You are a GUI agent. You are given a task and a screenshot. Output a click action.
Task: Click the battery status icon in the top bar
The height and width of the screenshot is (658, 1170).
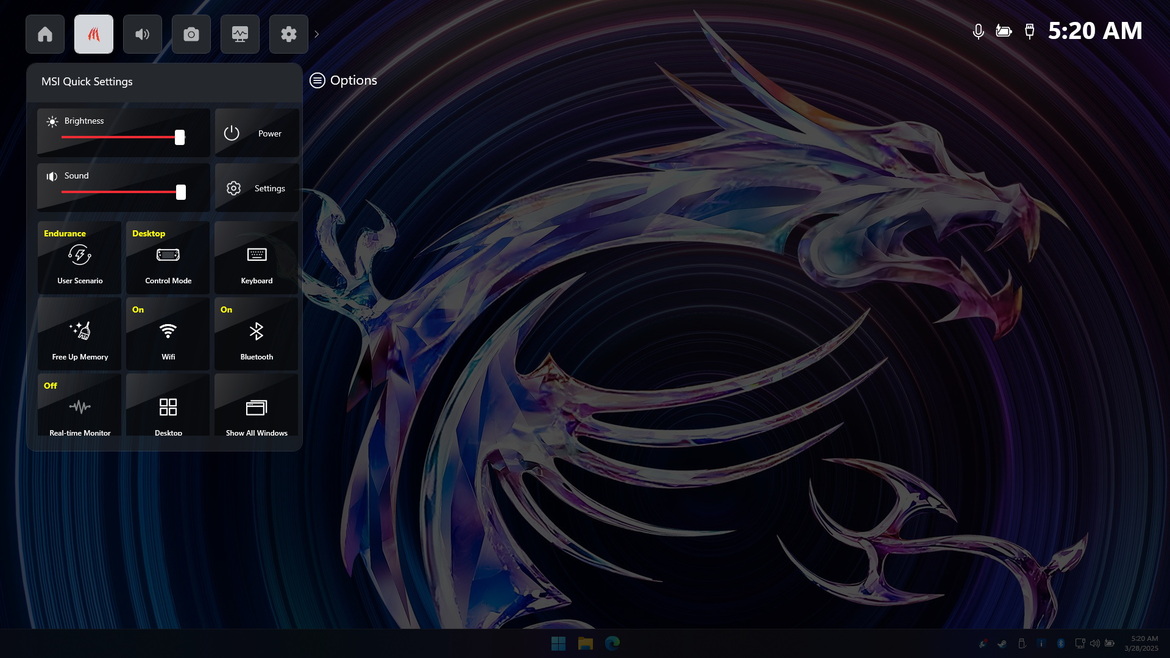pyautogui.click(x=1004, y=31)
